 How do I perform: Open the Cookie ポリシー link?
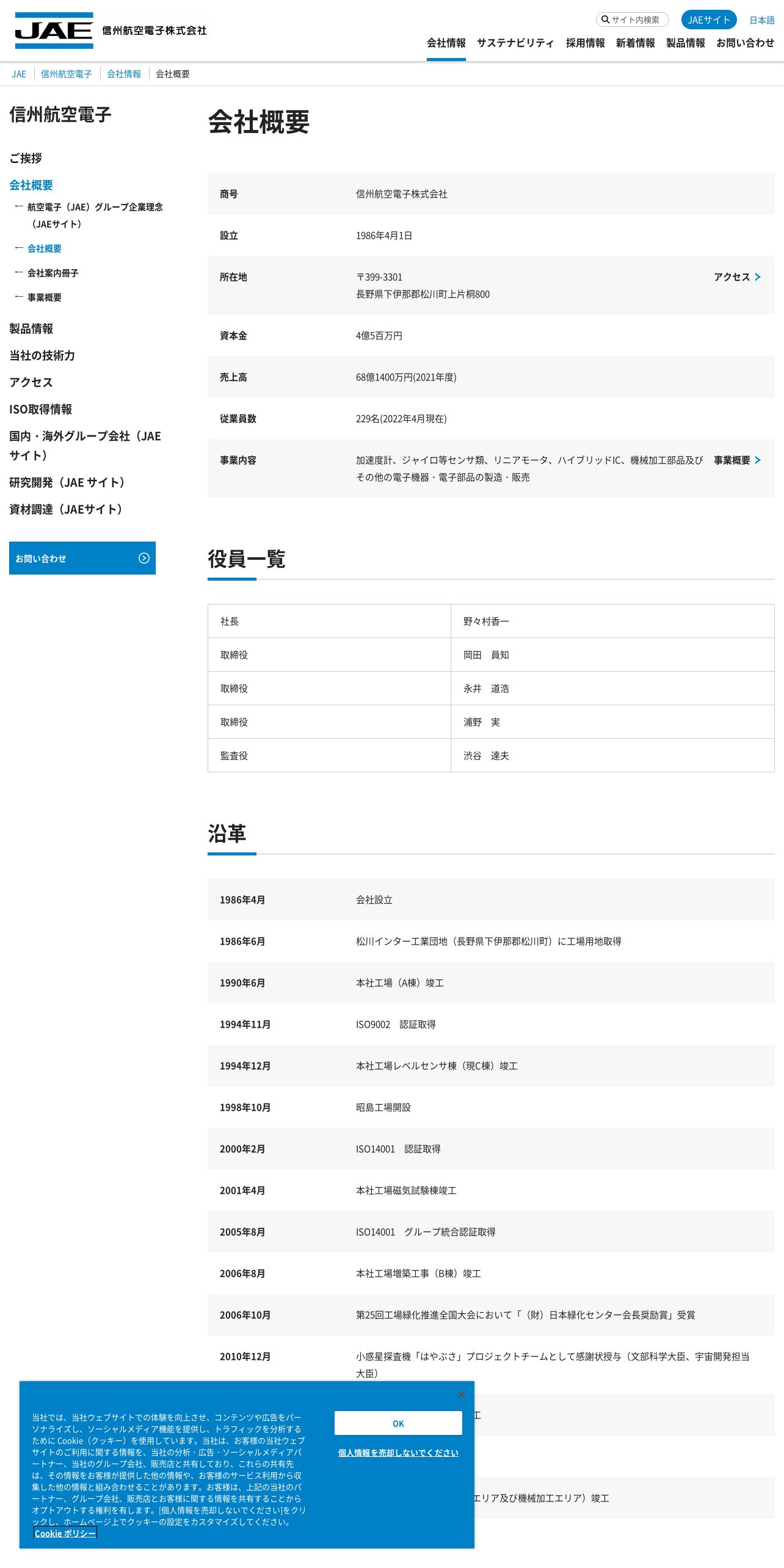tap(65, 1533)
